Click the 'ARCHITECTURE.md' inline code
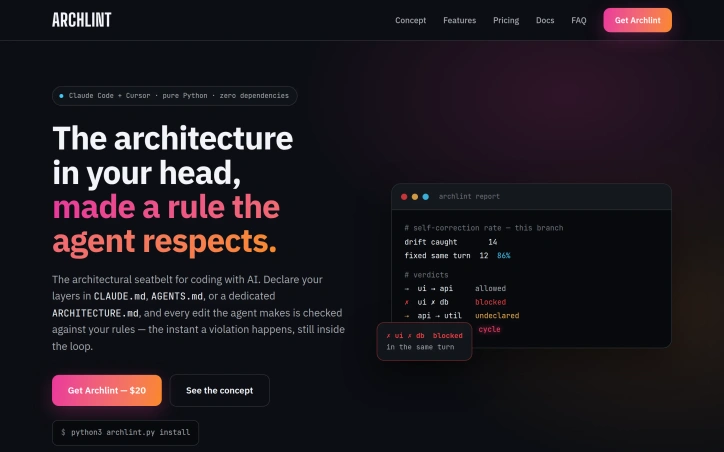The width and height of the screenshot is (724, 452). pos(95,313)
